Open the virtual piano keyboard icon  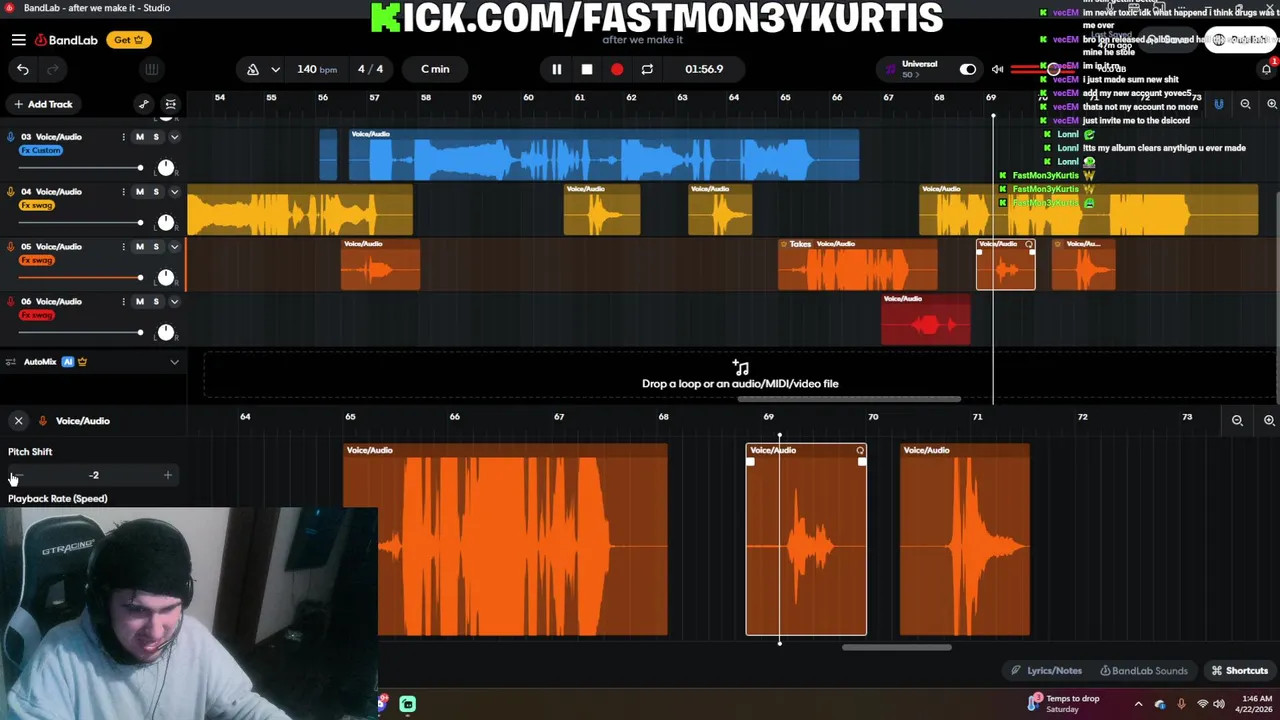coord(151,69)
